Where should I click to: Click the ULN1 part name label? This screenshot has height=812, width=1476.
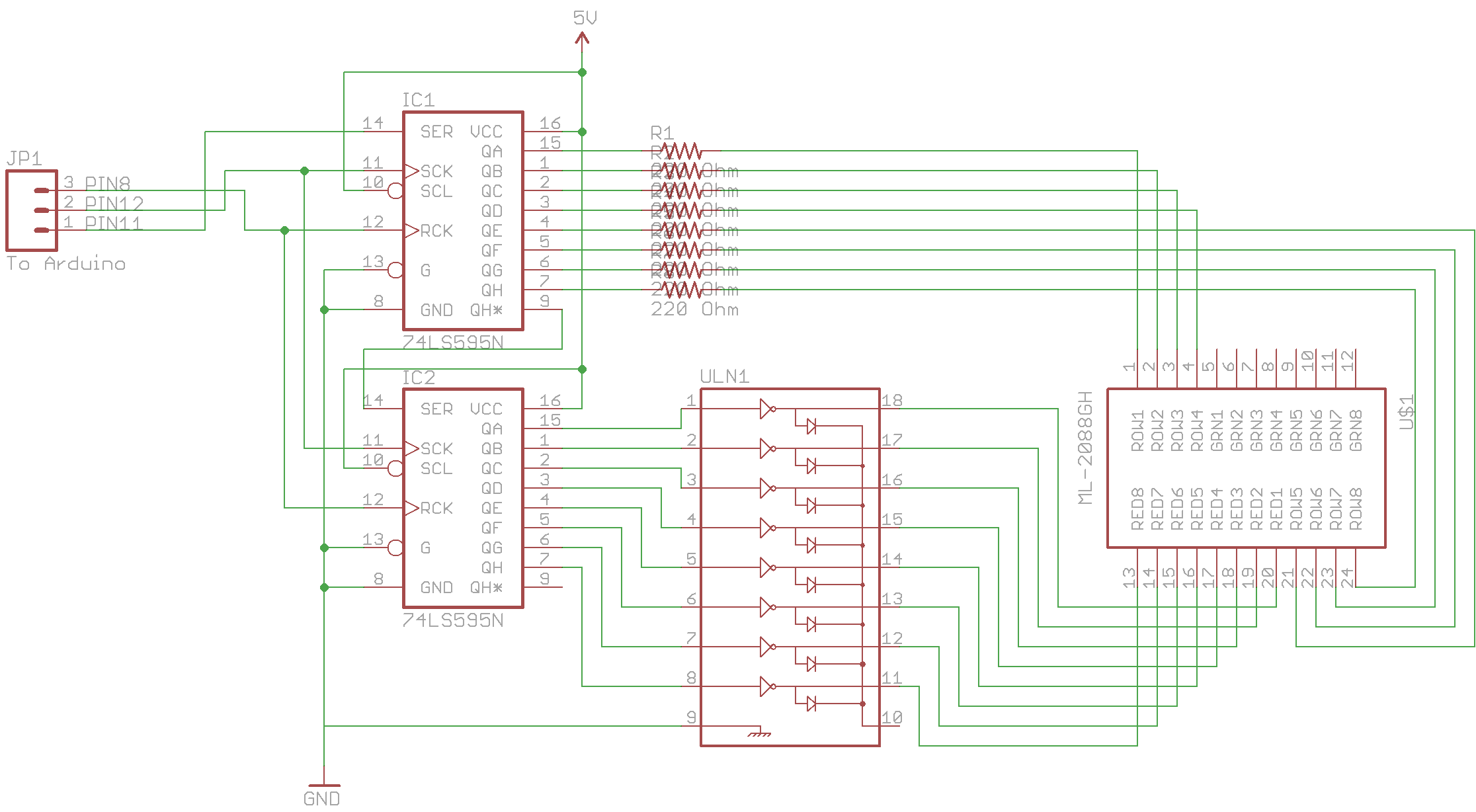(x=724, y=376)
